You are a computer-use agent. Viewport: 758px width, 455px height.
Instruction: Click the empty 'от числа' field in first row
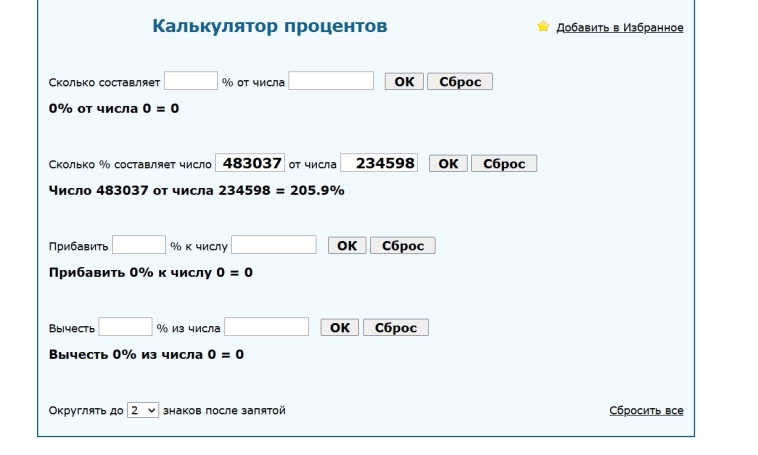click(x=331, y=82)
